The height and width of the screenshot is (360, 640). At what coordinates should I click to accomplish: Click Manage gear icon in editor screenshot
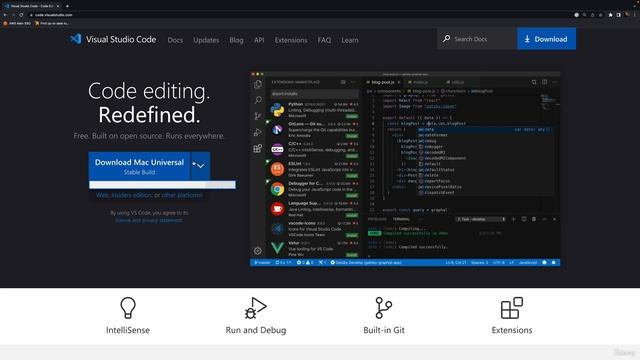tap(258, 251)
